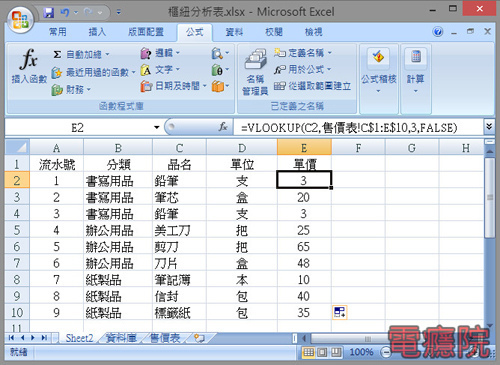This screenshot has height=365, width=500.
Task: Go to the last sheet navigation arrow
Action: (x=44, y=338)
